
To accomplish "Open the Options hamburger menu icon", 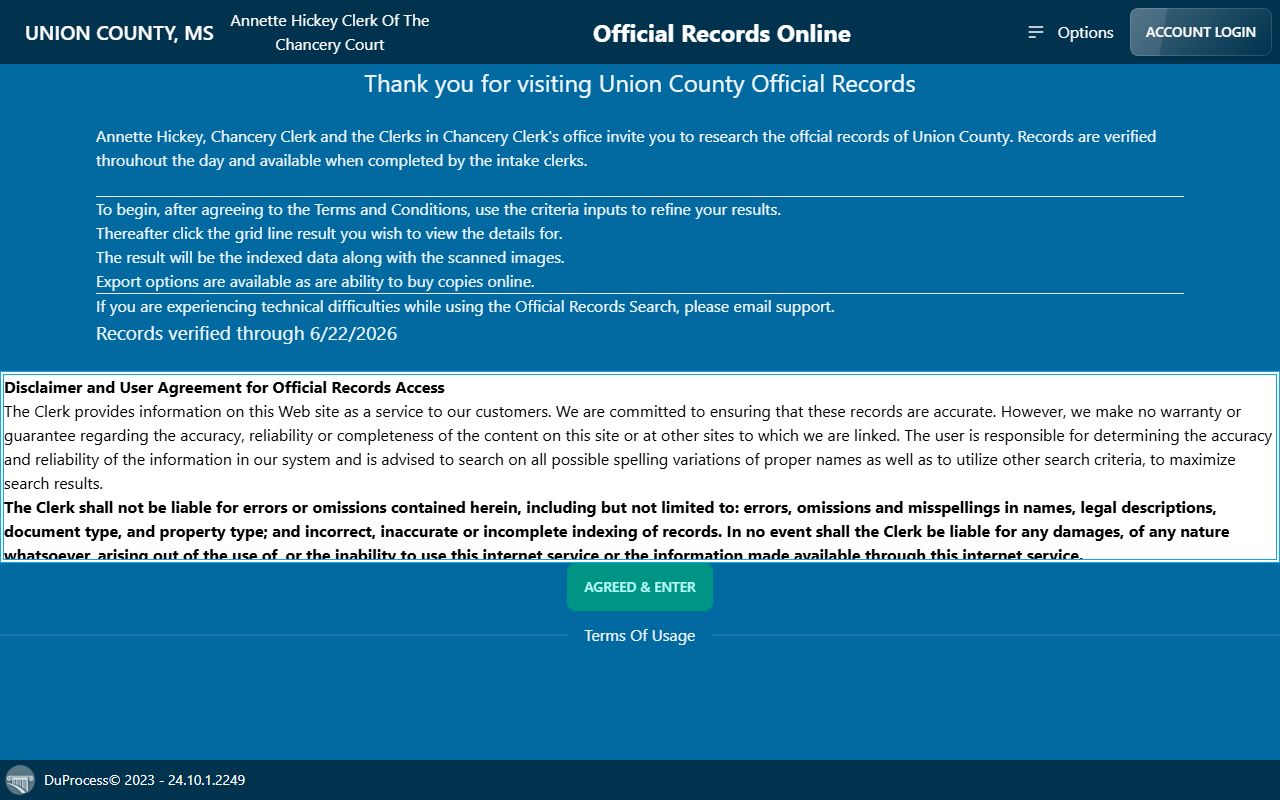I will (1036, 32).
